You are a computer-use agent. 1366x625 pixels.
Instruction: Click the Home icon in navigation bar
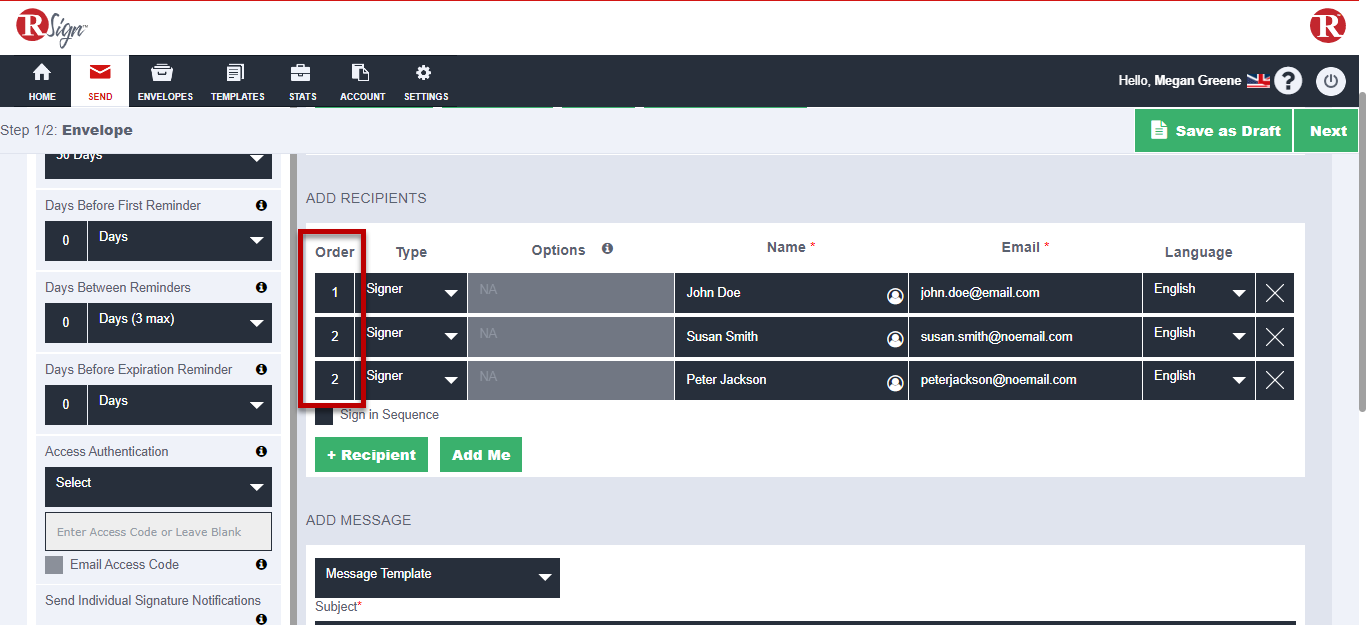pos(42,74)
